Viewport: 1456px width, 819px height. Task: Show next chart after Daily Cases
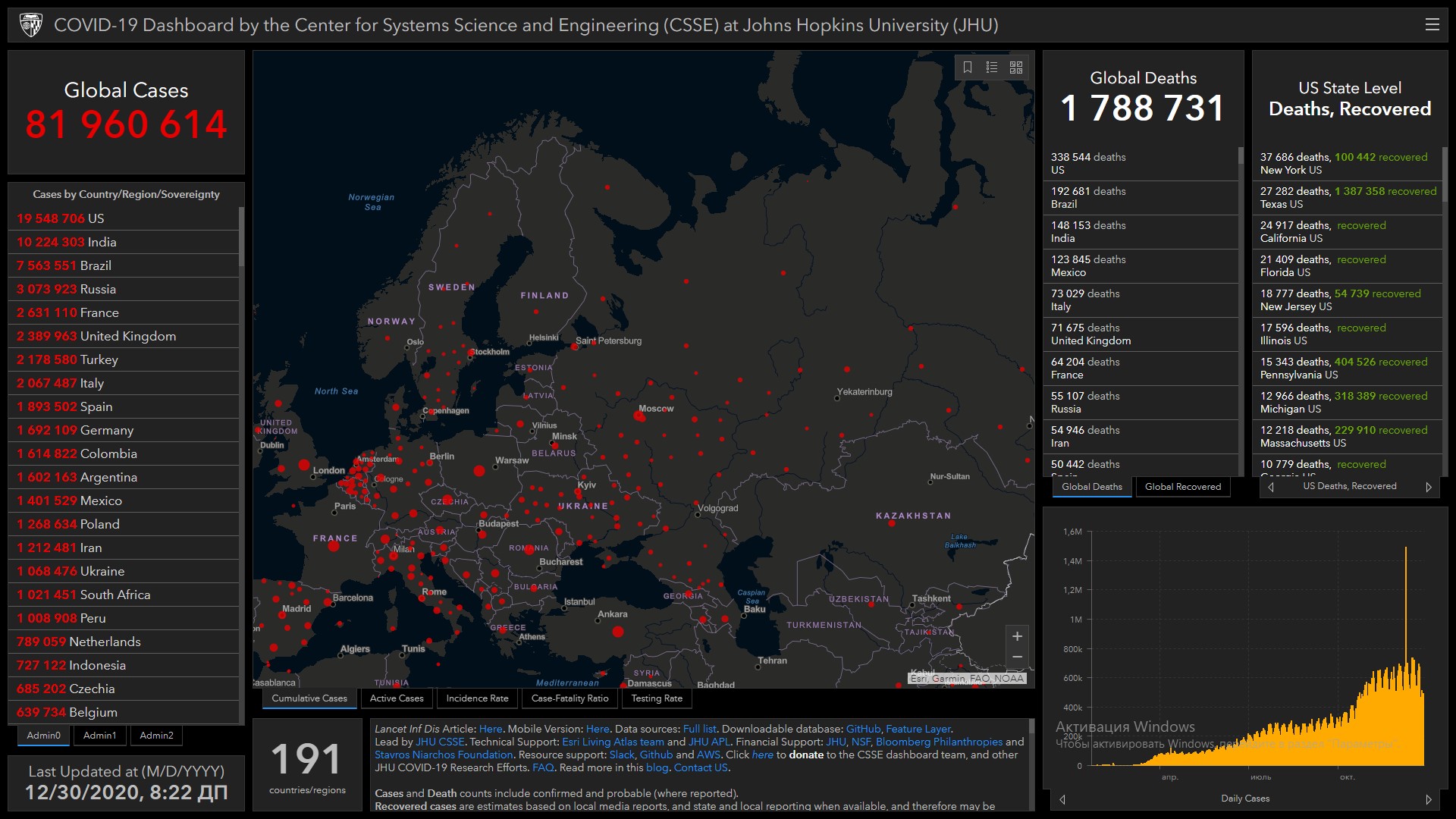click(1429, 799)
